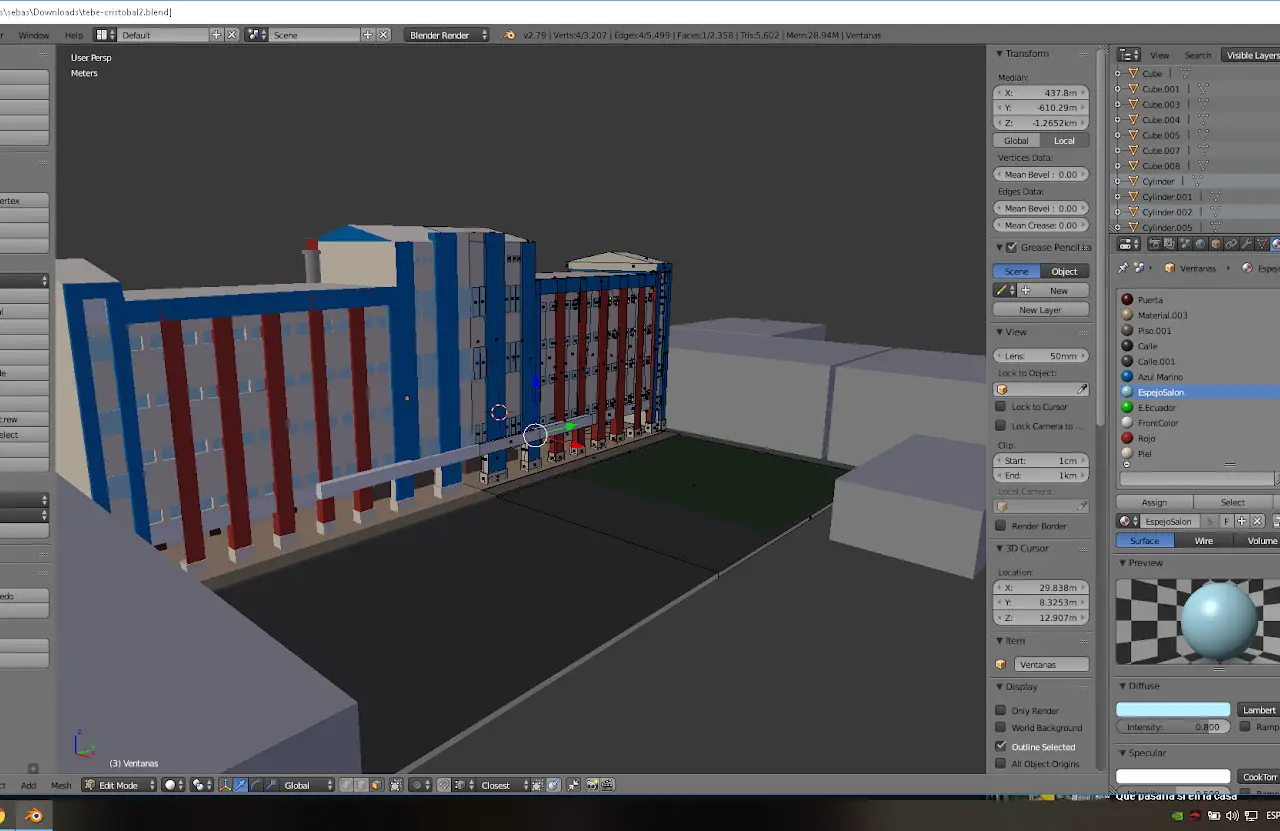Click the New Layer button
Screen dimensions: 1280x831
(x=1040, y=310)
